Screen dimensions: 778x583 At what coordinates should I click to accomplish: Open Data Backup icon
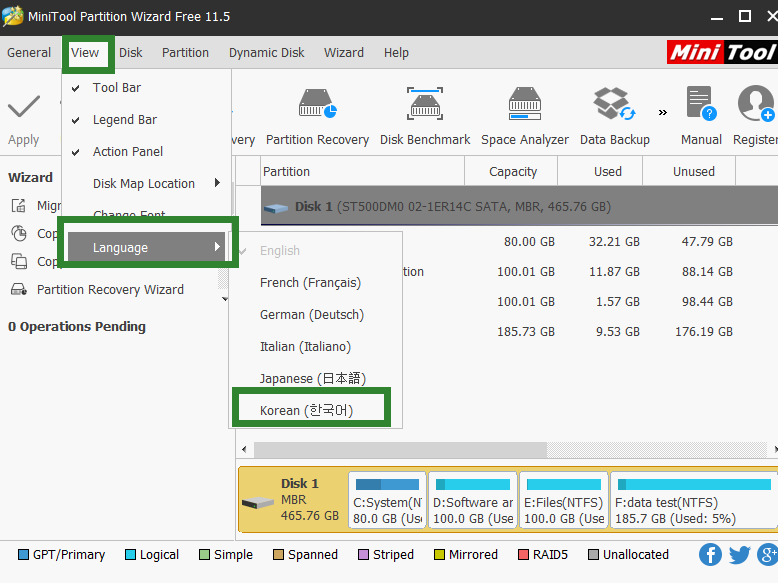614,103
